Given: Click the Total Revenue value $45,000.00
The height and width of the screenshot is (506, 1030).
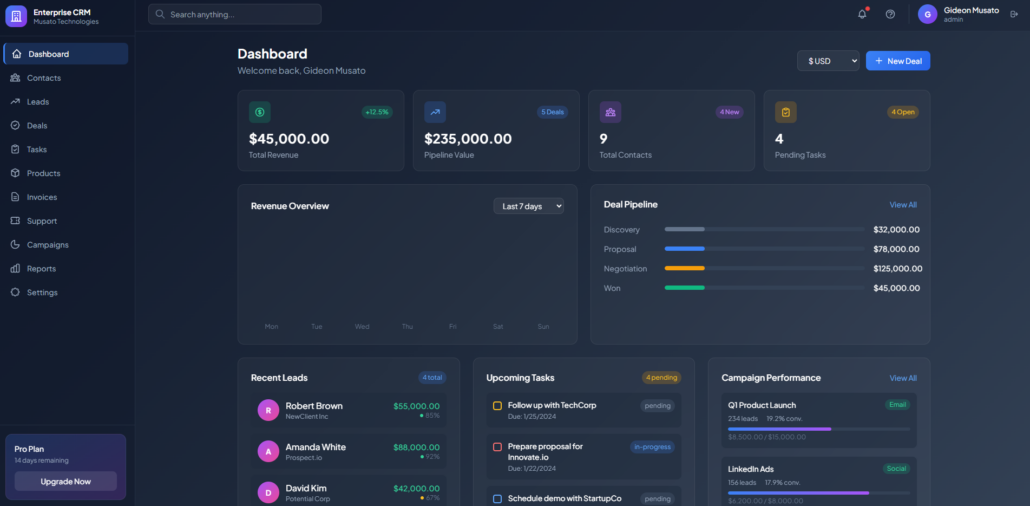Looking at the screenshot, I should 289,139.
